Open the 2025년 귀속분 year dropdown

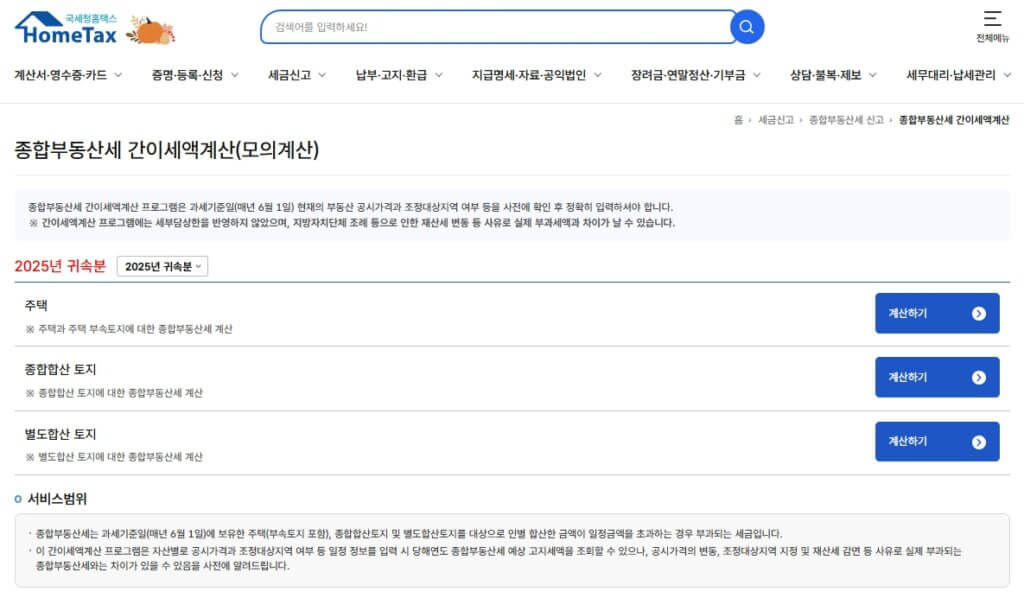click(x=161, y=266)
